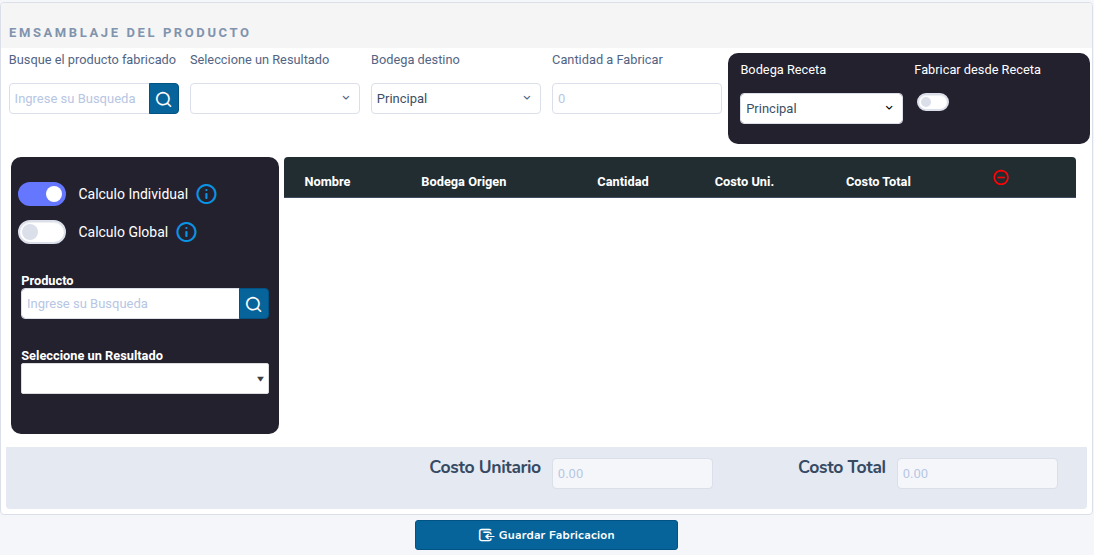Image resolution: width=1094 pixels, height=555 pixels.
Task: Enable the Calculo Global switch
Action: point(42,232)
